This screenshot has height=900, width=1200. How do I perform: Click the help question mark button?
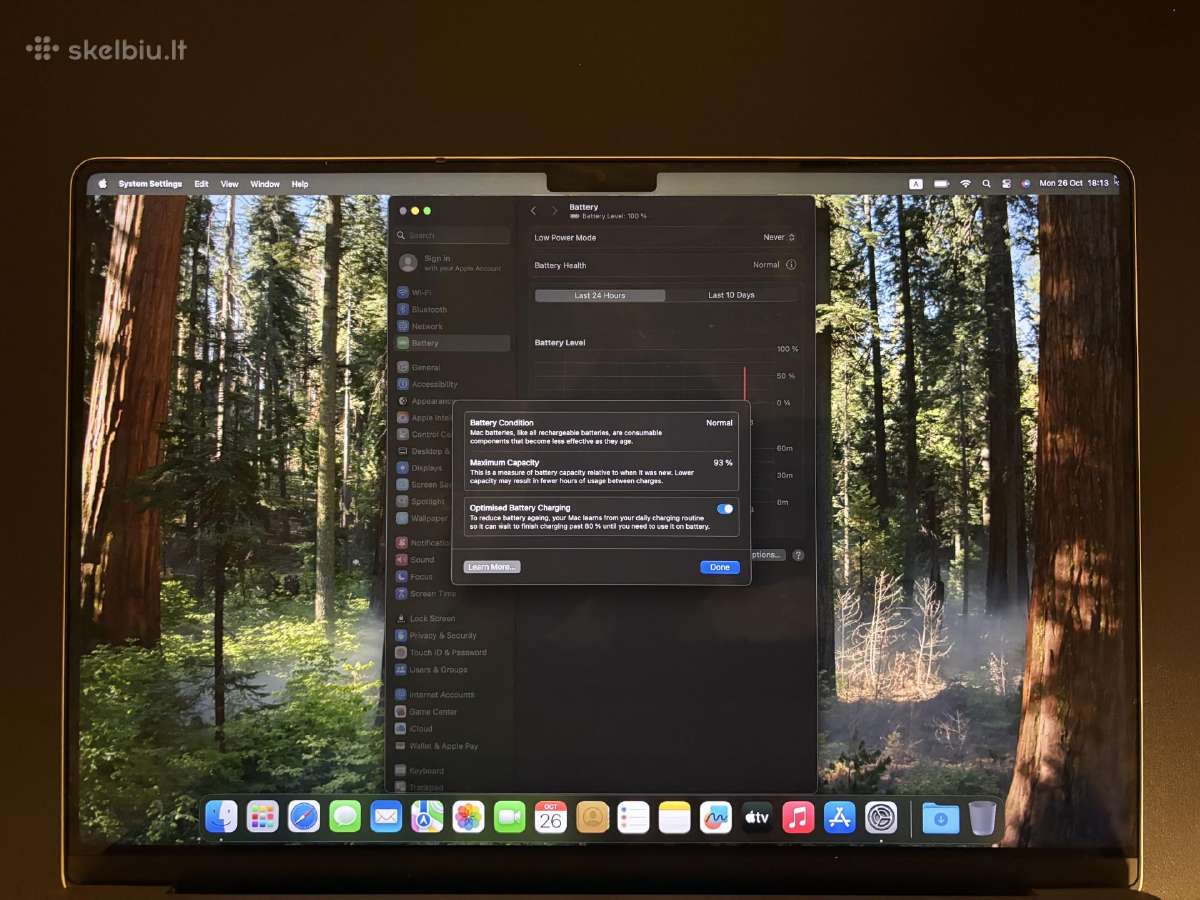[x=798, y=555]
